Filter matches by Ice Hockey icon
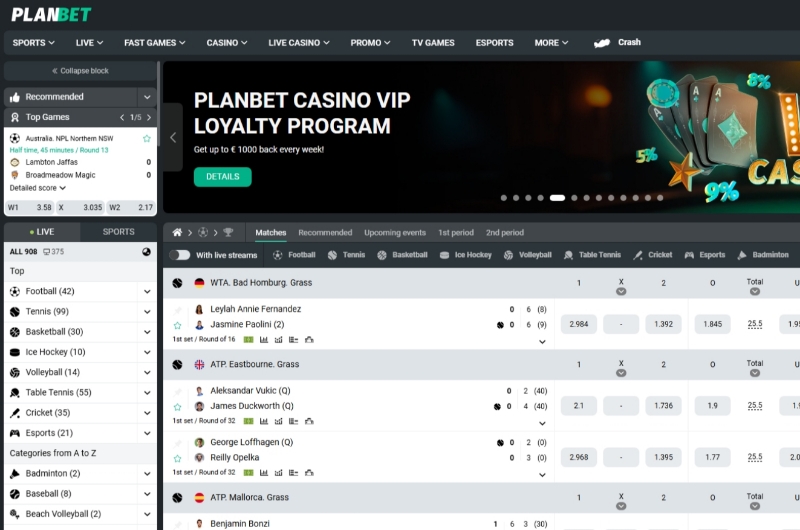This screenshot has height=530, width=800. [x=444, y=255]
